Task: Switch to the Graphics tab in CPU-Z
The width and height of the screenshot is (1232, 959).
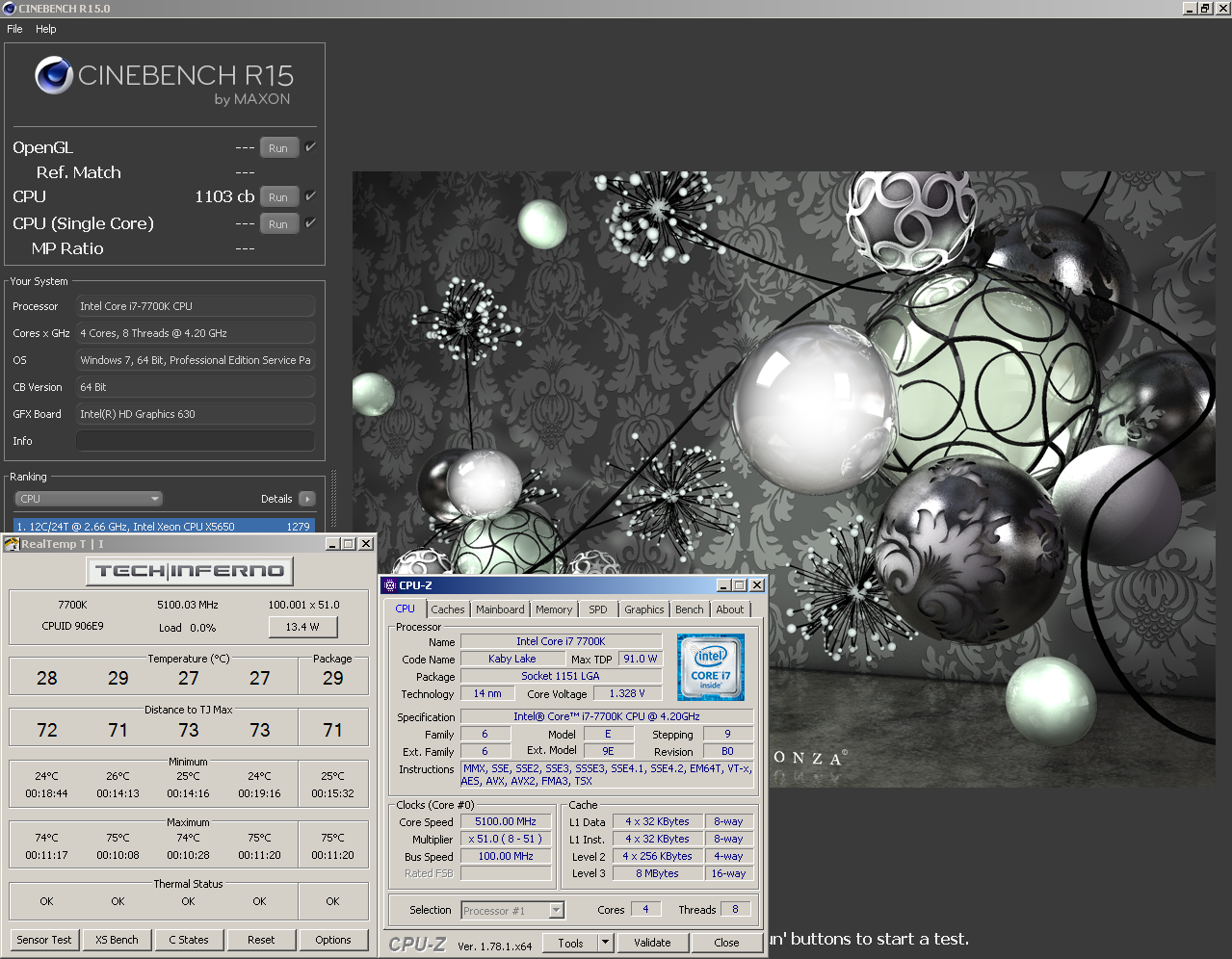Action: pos(644,609)
